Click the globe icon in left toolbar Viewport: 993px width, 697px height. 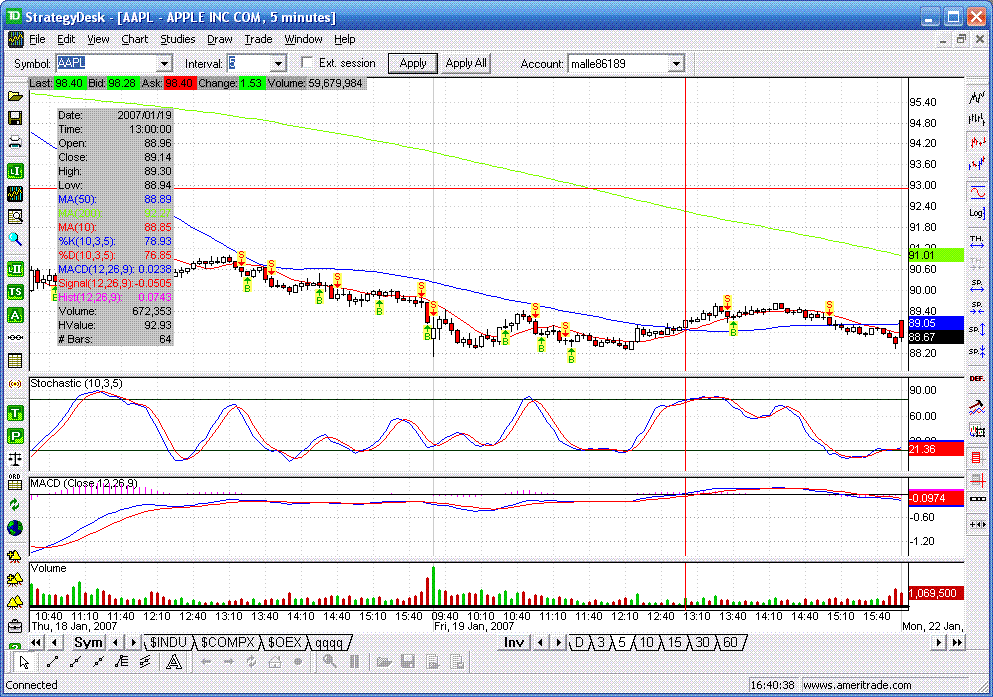click(15, 527)
